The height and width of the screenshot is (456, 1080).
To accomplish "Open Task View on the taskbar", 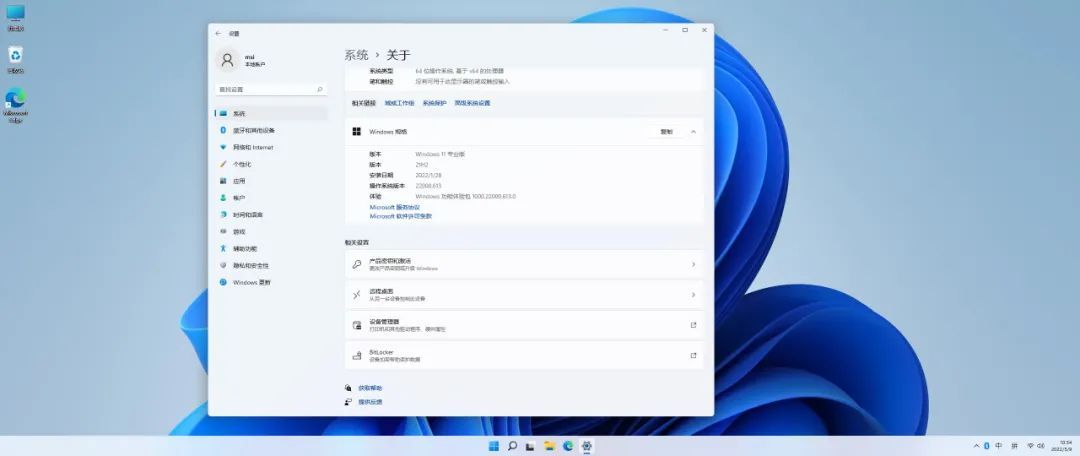I will pyautogui.click(x=530, y=446).
